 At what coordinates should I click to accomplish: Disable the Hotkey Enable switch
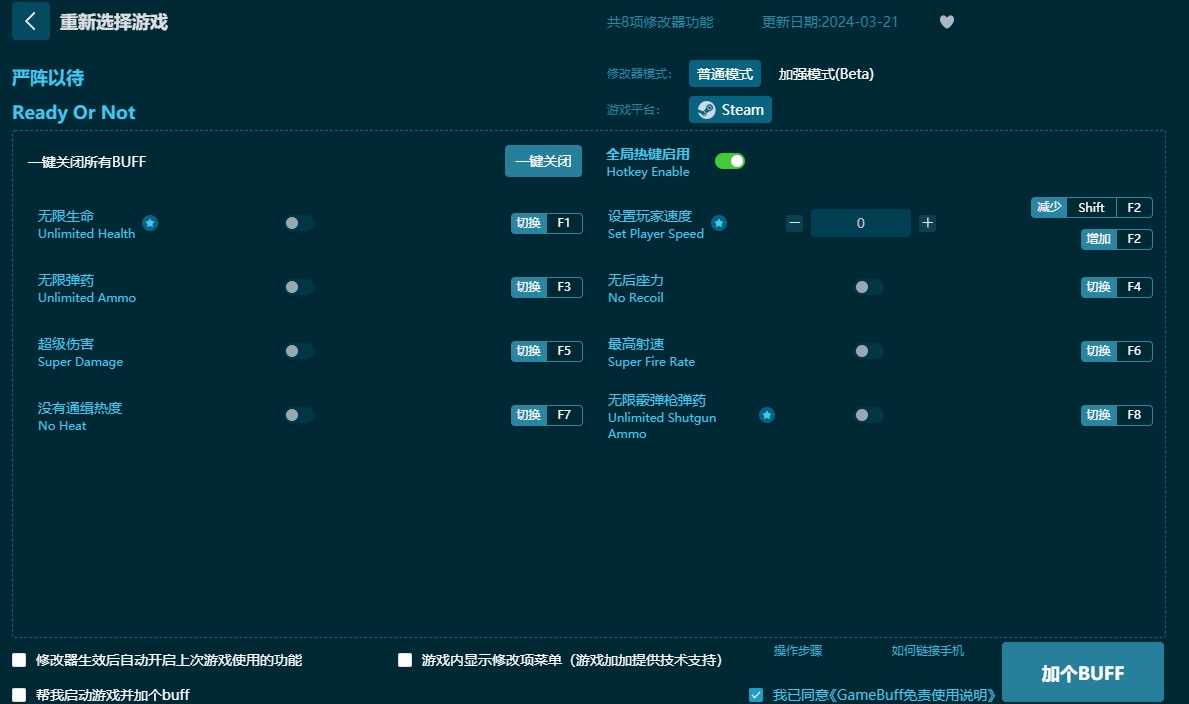click(730, 160)
